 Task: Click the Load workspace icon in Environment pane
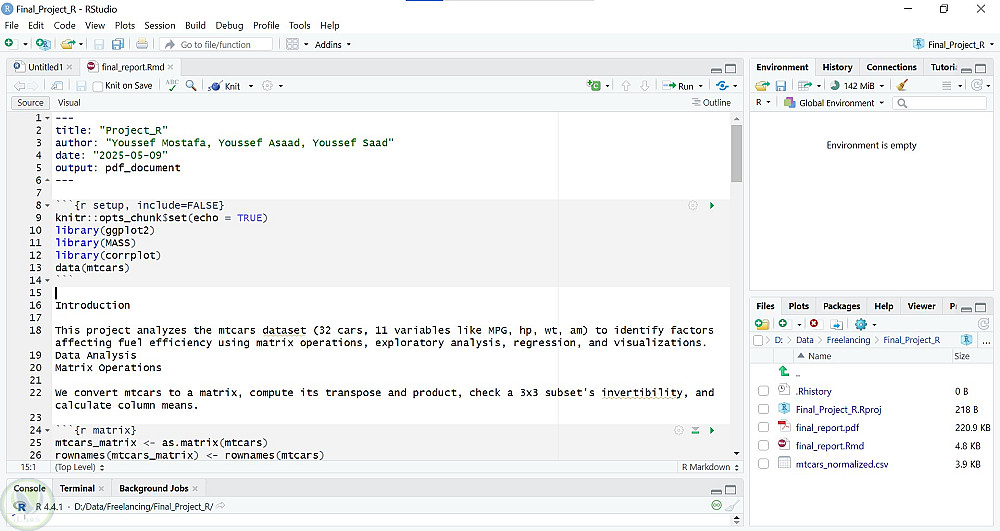tap(762, 85)
